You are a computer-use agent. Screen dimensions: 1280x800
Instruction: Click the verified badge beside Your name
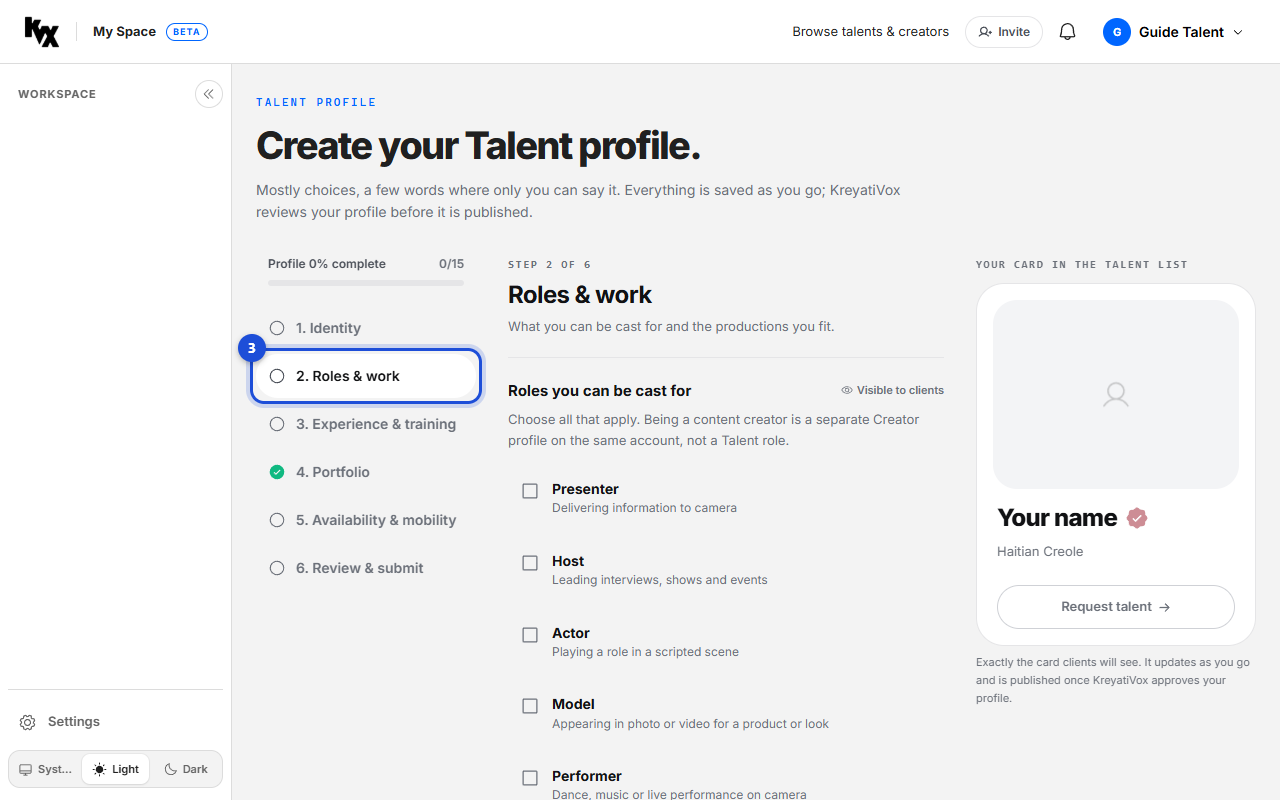1137,518
